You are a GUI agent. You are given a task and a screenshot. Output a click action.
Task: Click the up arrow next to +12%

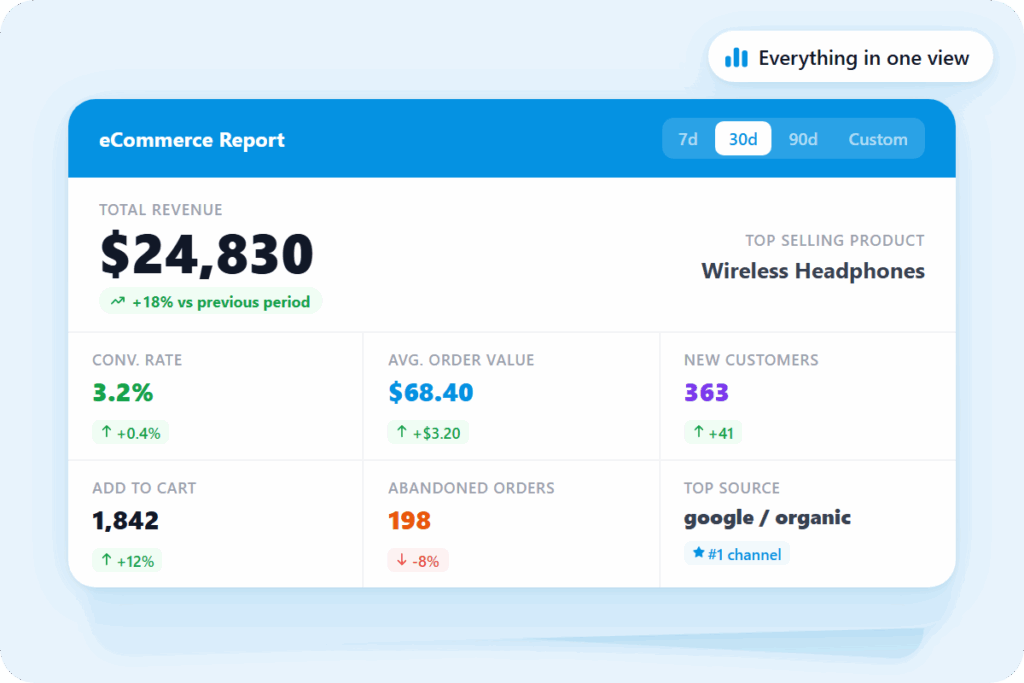tap(106, 561)
